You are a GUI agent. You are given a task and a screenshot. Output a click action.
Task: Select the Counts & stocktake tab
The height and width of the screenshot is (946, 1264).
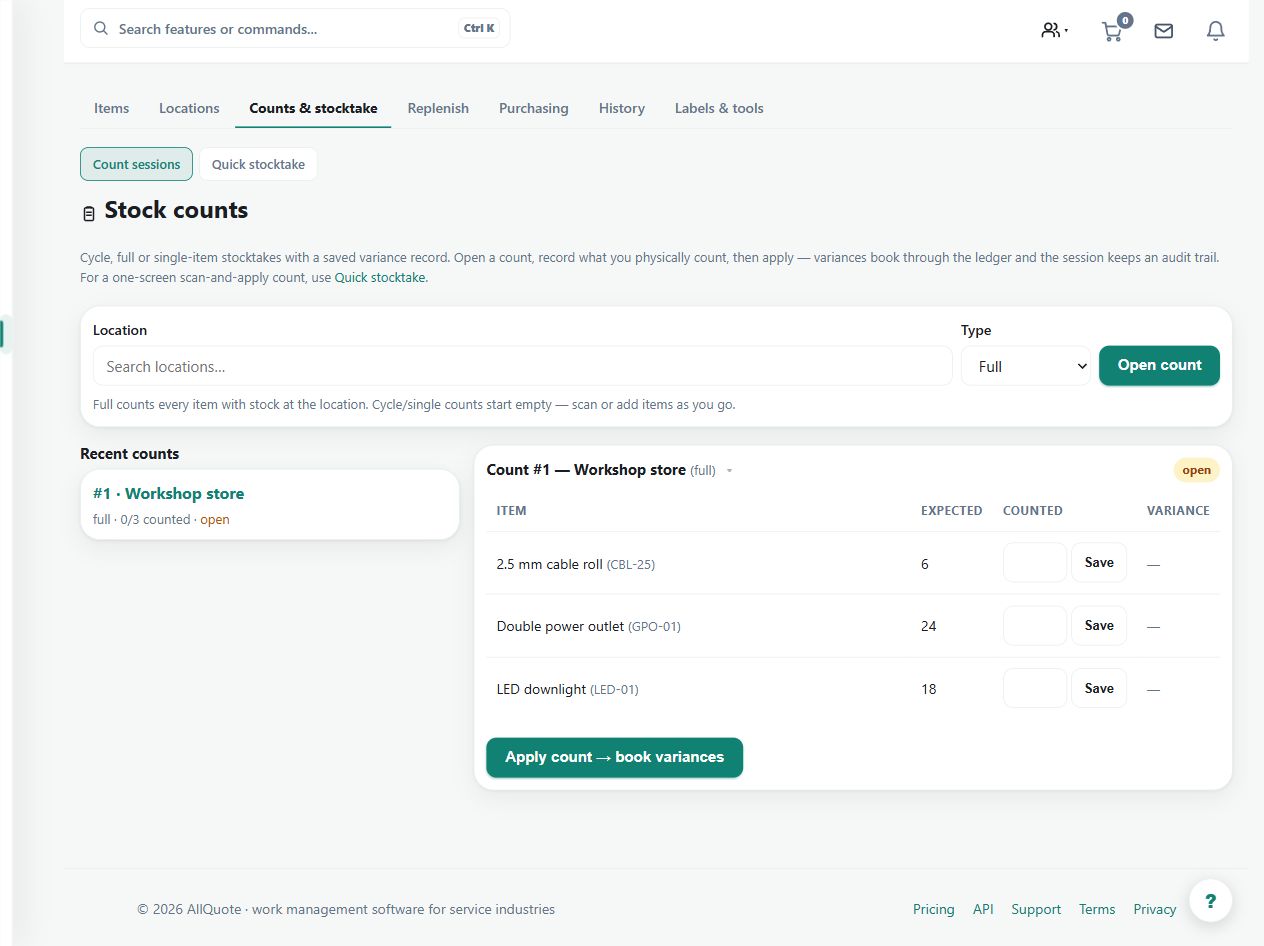tap(313, 108)
